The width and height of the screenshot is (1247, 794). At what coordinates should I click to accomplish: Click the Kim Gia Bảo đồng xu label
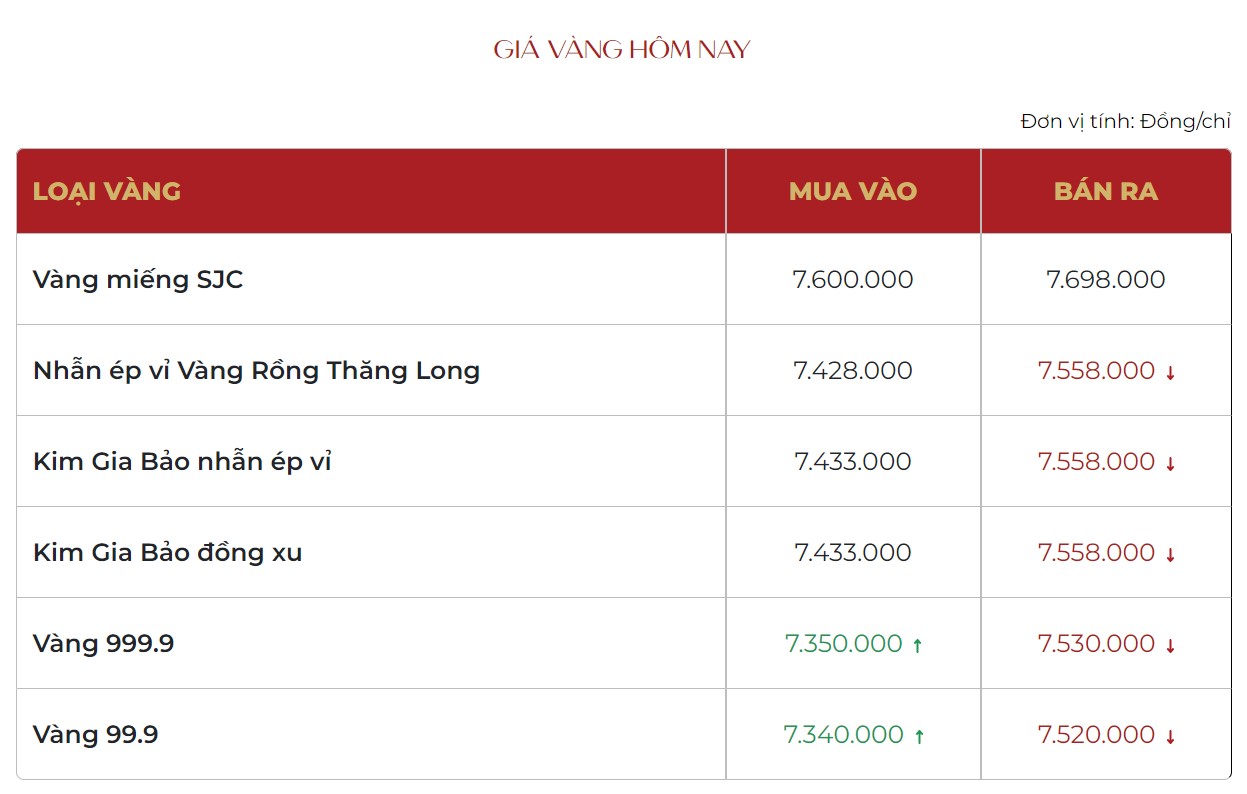[x=168, y=552]
